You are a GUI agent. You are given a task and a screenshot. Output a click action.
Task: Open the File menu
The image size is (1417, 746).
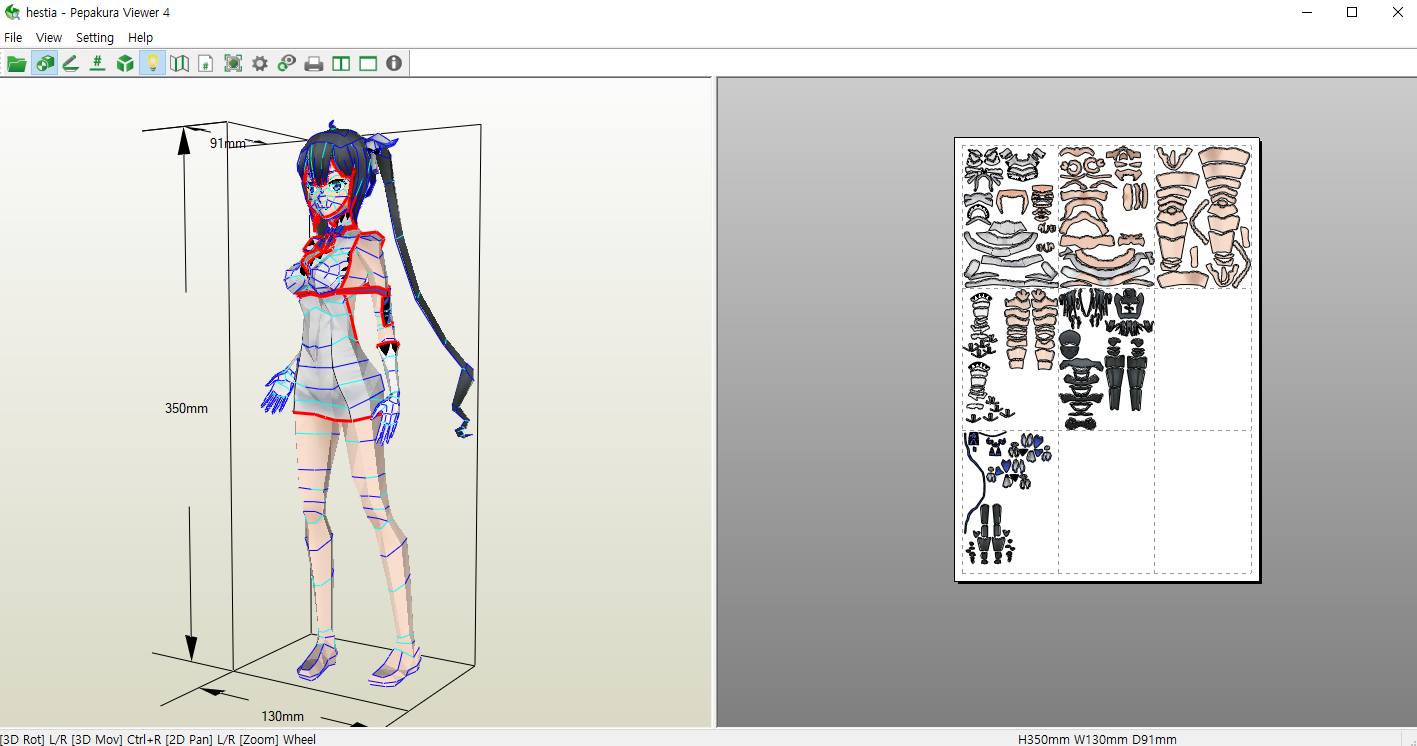13,38
